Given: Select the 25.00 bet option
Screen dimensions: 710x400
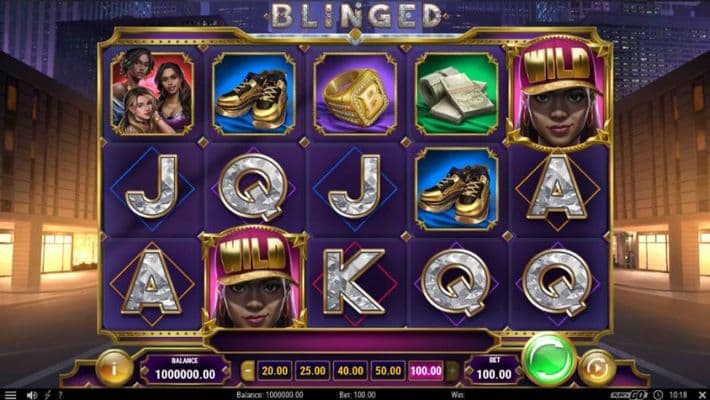Looking at the screenshot, I should point(312,371).
